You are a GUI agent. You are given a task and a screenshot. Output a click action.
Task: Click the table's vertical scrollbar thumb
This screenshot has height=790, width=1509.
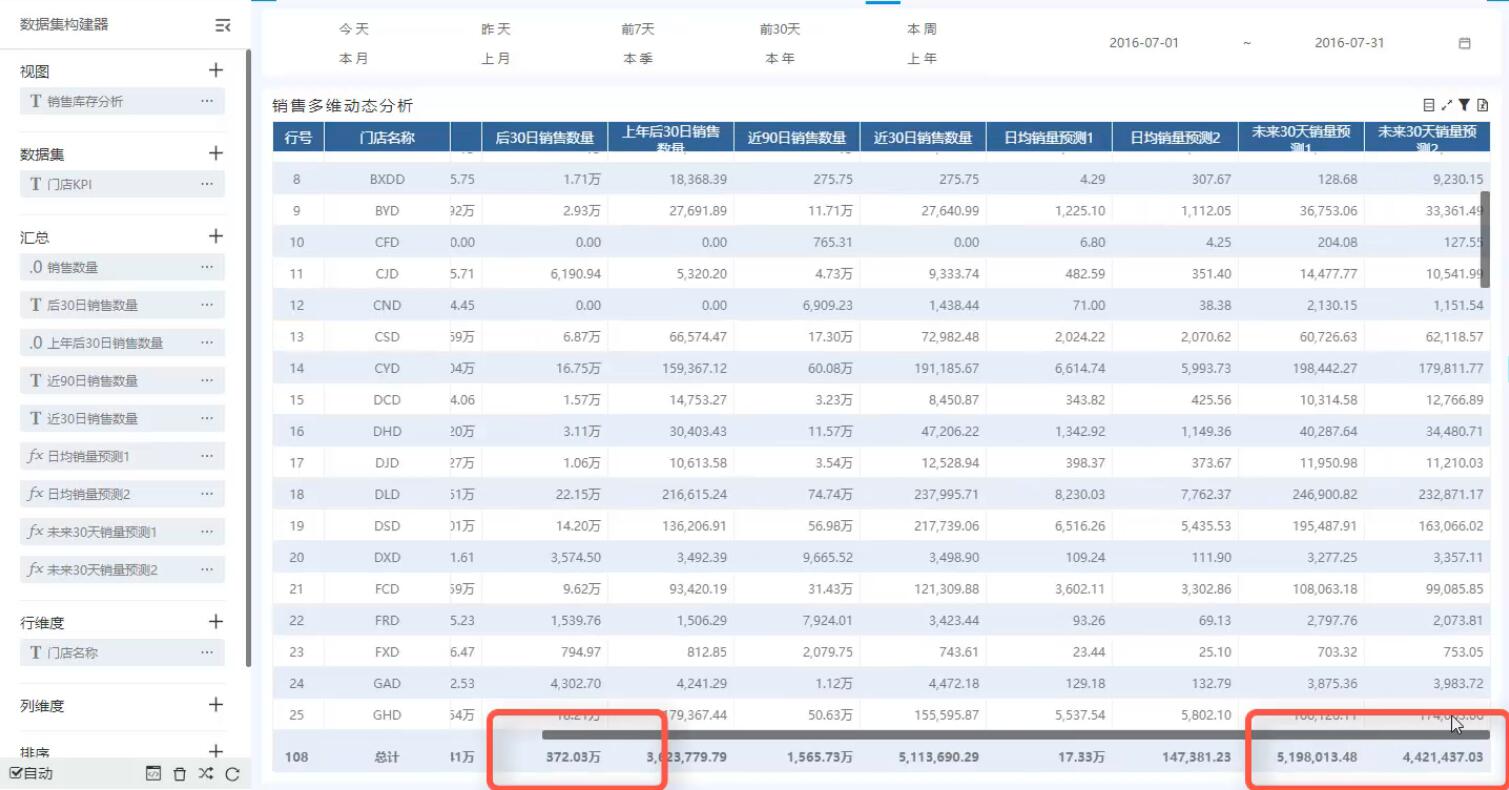tap(1485, 239)
